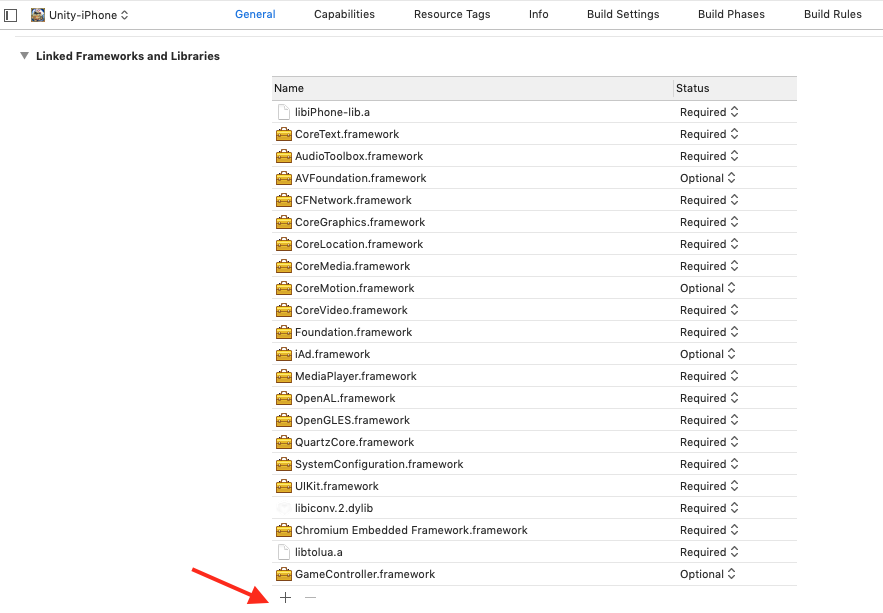Viewport: 883px width, 613px height.
Task: Select the libtolua.a name text
Action: coord(319,552)
